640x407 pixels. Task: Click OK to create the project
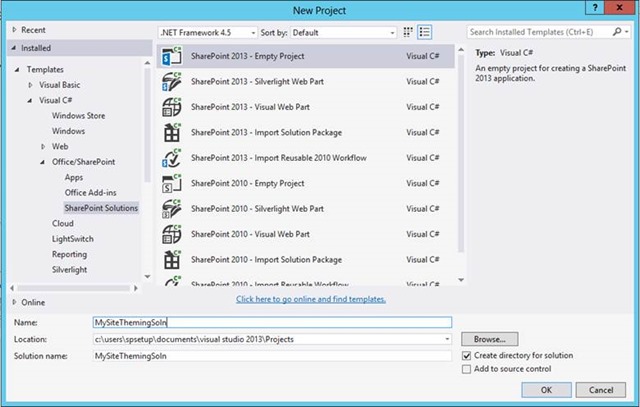tap(546, 390)
